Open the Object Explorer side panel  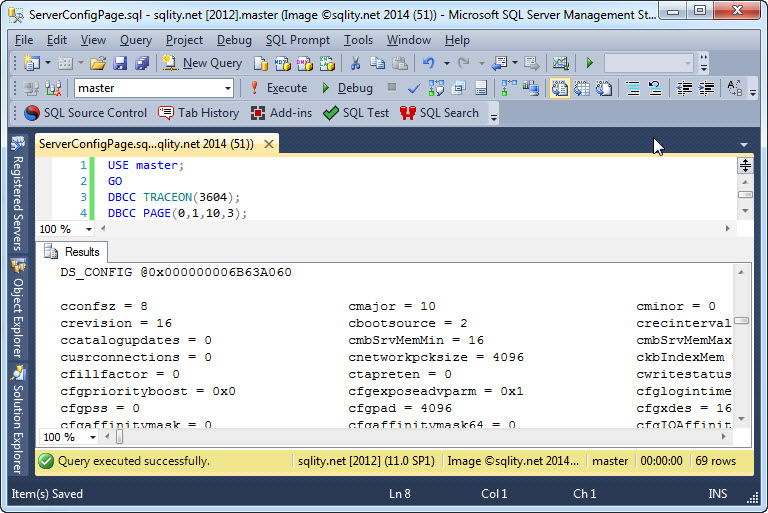click(18, 308)
